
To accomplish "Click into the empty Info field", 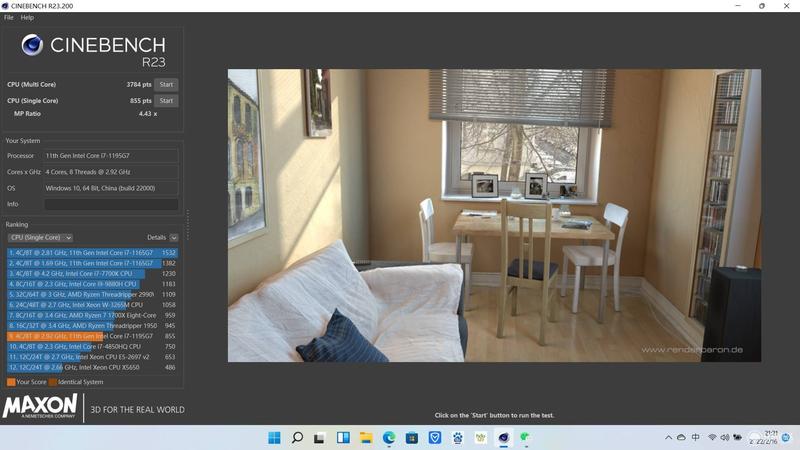I will (x=111, y=204).
